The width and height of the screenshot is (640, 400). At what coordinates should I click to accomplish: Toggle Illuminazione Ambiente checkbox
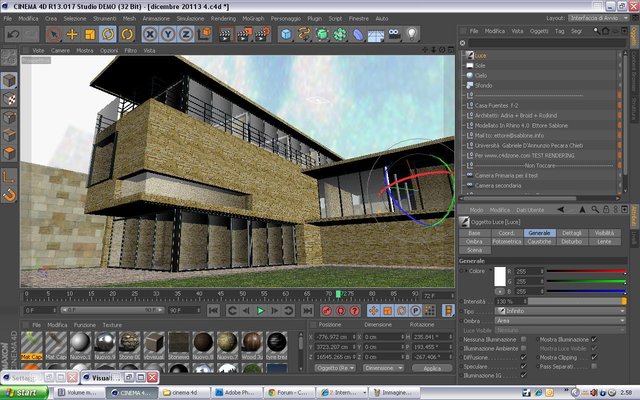tap(523, 349)
